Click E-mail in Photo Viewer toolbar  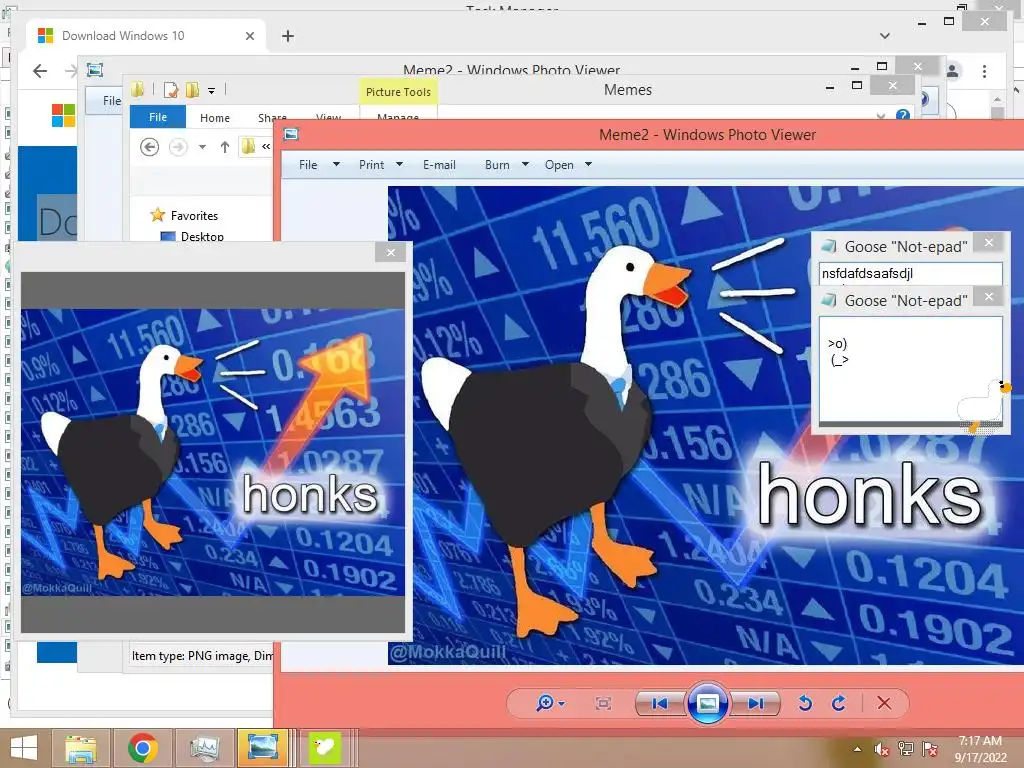[439, 165]
